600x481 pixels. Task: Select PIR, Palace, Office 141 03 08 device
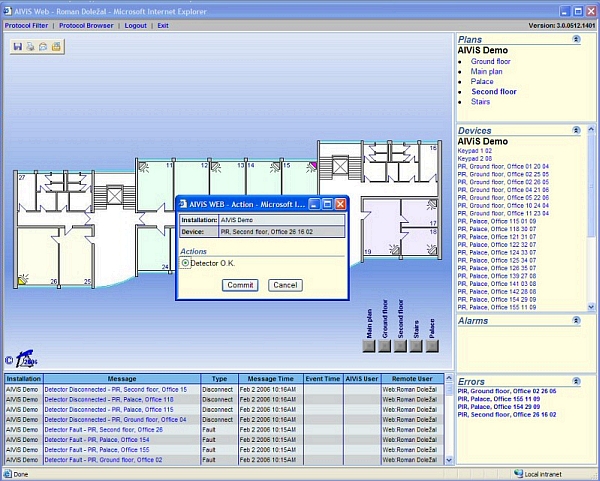[x=497, y=284]
